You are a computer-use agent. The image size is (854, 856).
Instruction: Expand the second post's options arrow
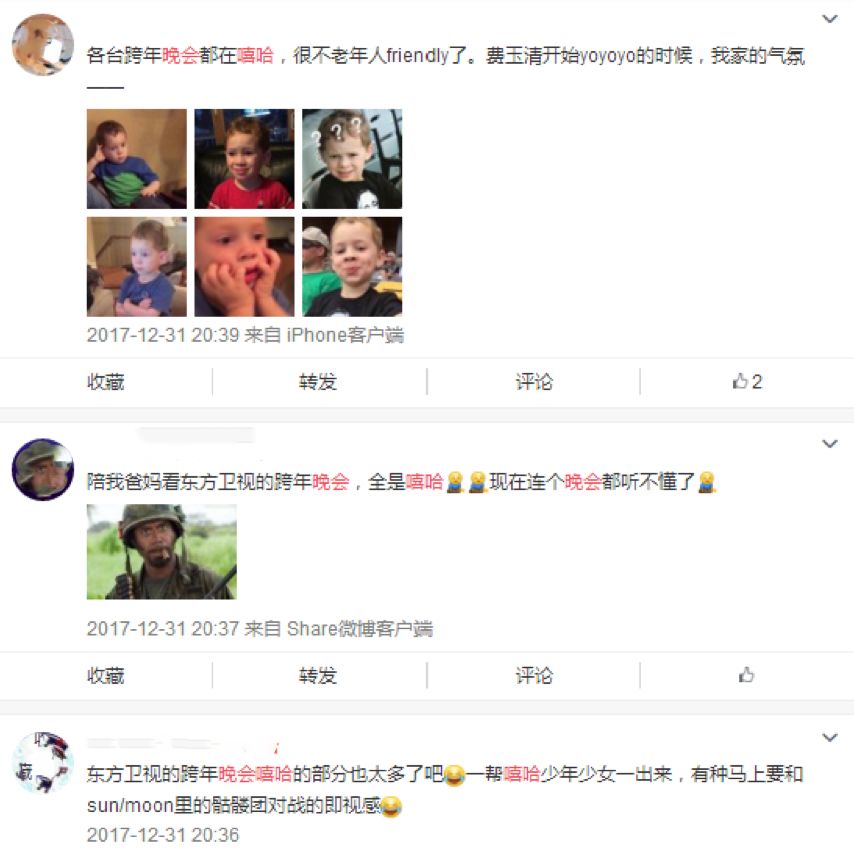pos(830,444)
